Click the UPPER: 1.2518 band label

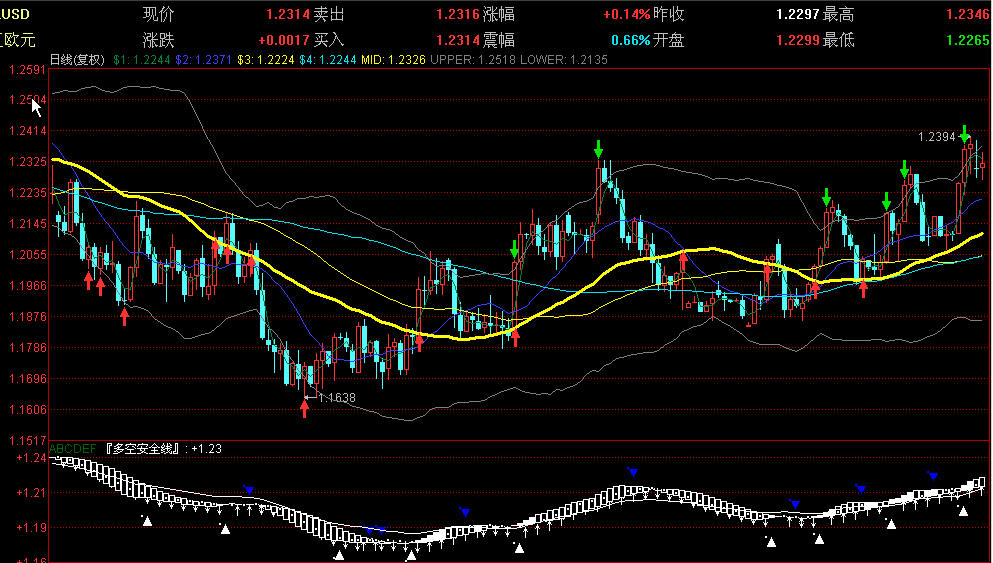pos(473,60)
